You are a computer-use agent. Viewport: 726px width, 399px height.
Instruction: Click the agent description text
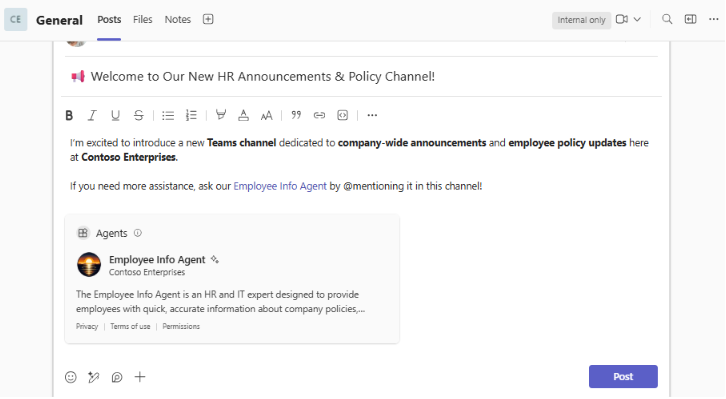[220, 301]
